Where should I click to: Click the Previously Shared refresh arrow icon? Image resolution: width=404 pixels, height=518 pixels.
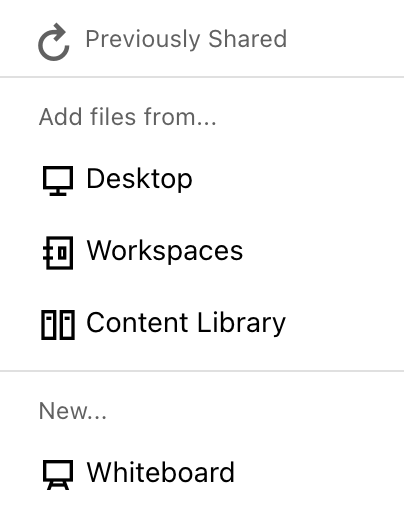[x=54, y=42]
